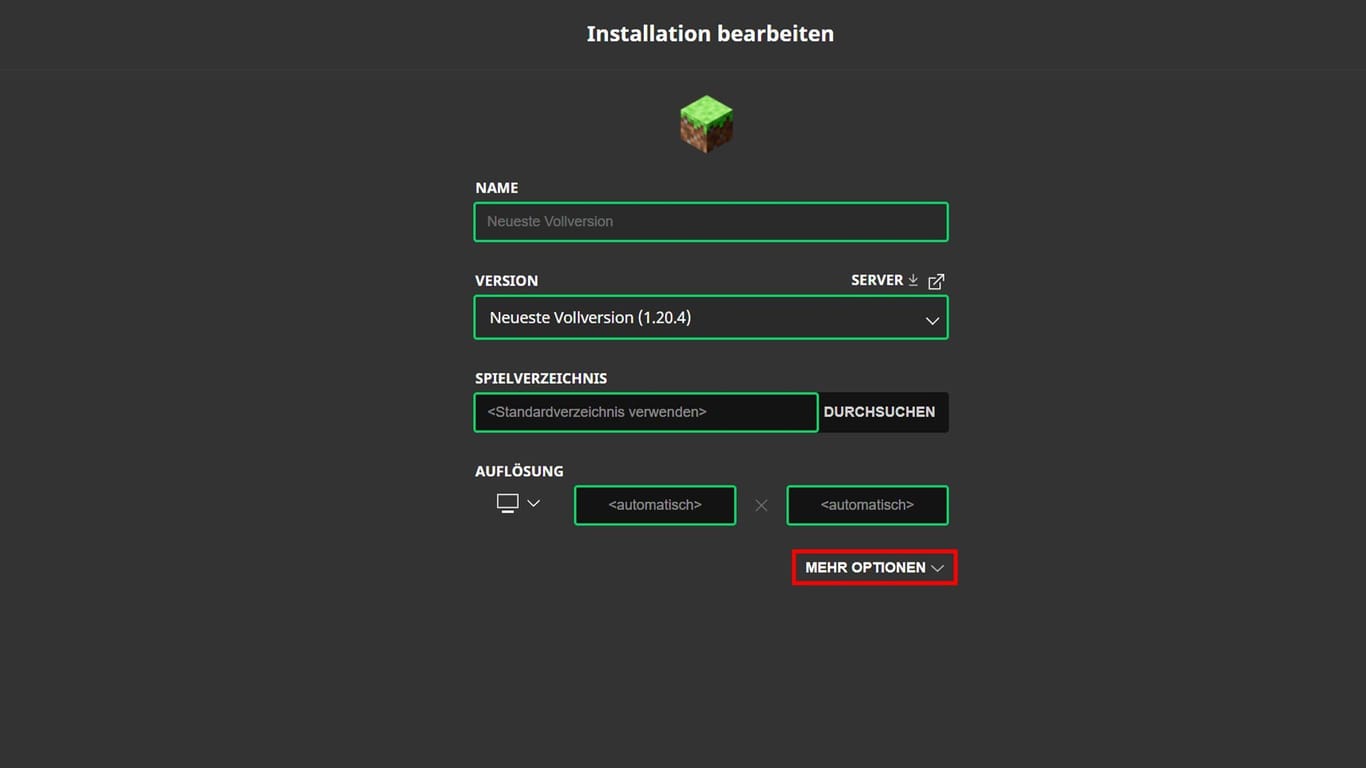Click the SPIELVERZEICHNIS label text
This screenshot has height=768, width=1366.
[x=541, y=378]
